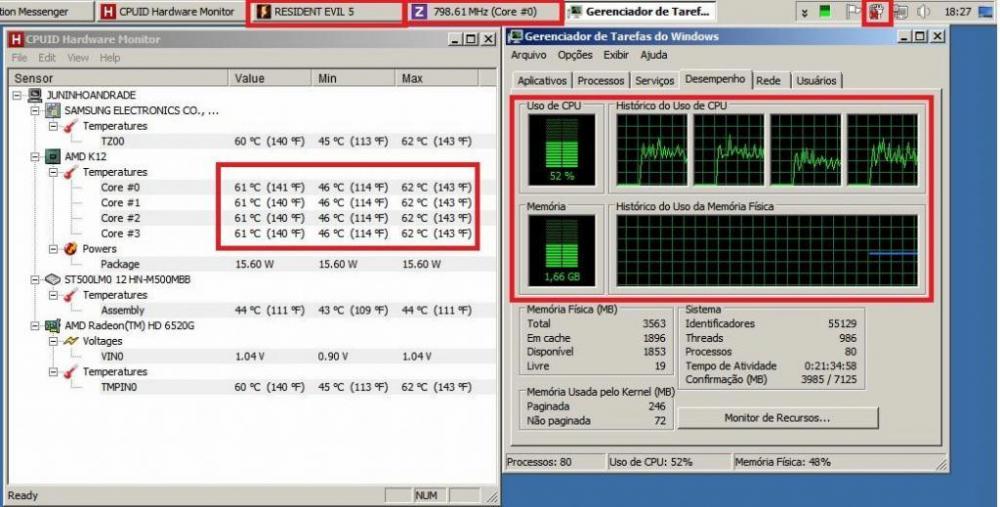
Task: Click the AMD K12 processor chip icon
Action: [52, 156]
